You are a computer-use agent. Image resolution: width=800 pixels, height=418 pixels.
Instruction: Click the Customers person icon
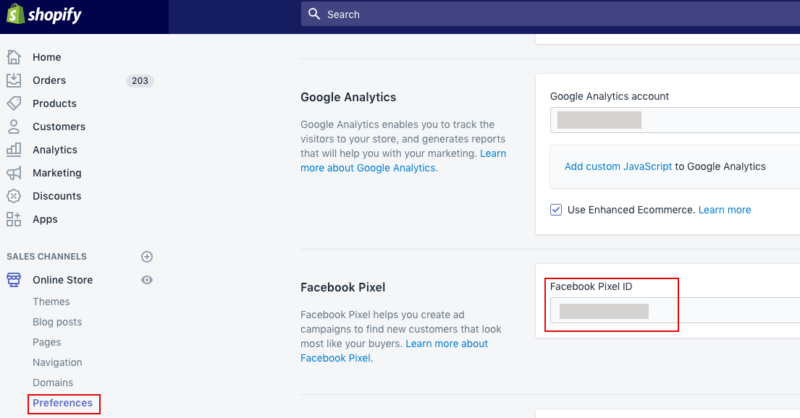pyautogui.click(x=14, y=127)
